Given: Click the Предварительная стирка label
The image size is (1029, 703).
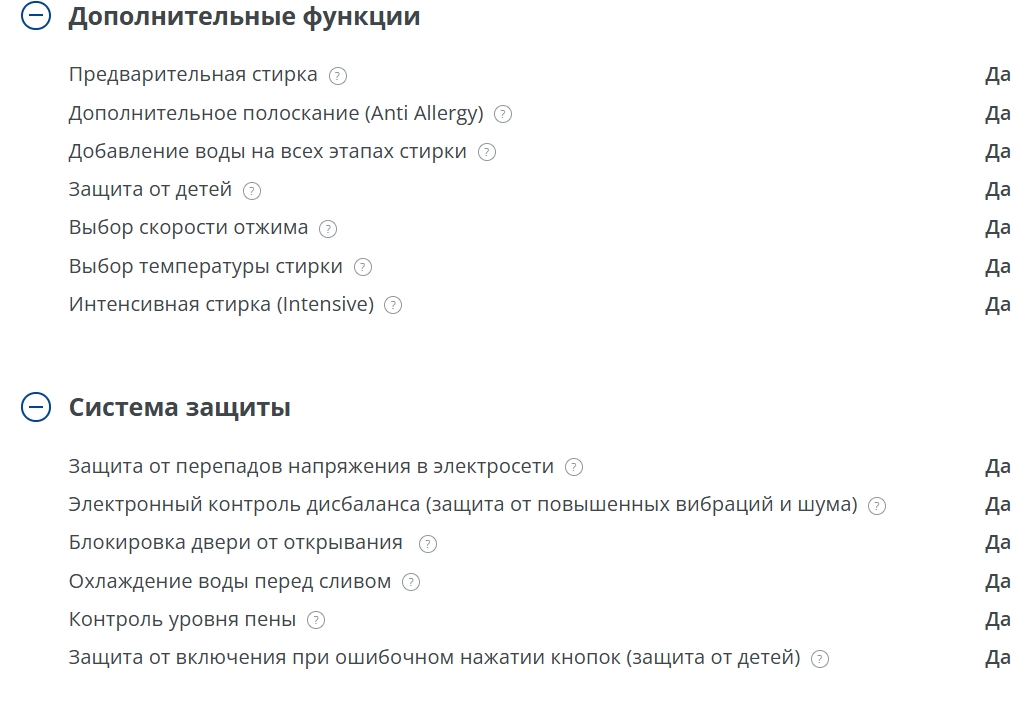Looking at the screenshot, I should click(x=193, y=75).
